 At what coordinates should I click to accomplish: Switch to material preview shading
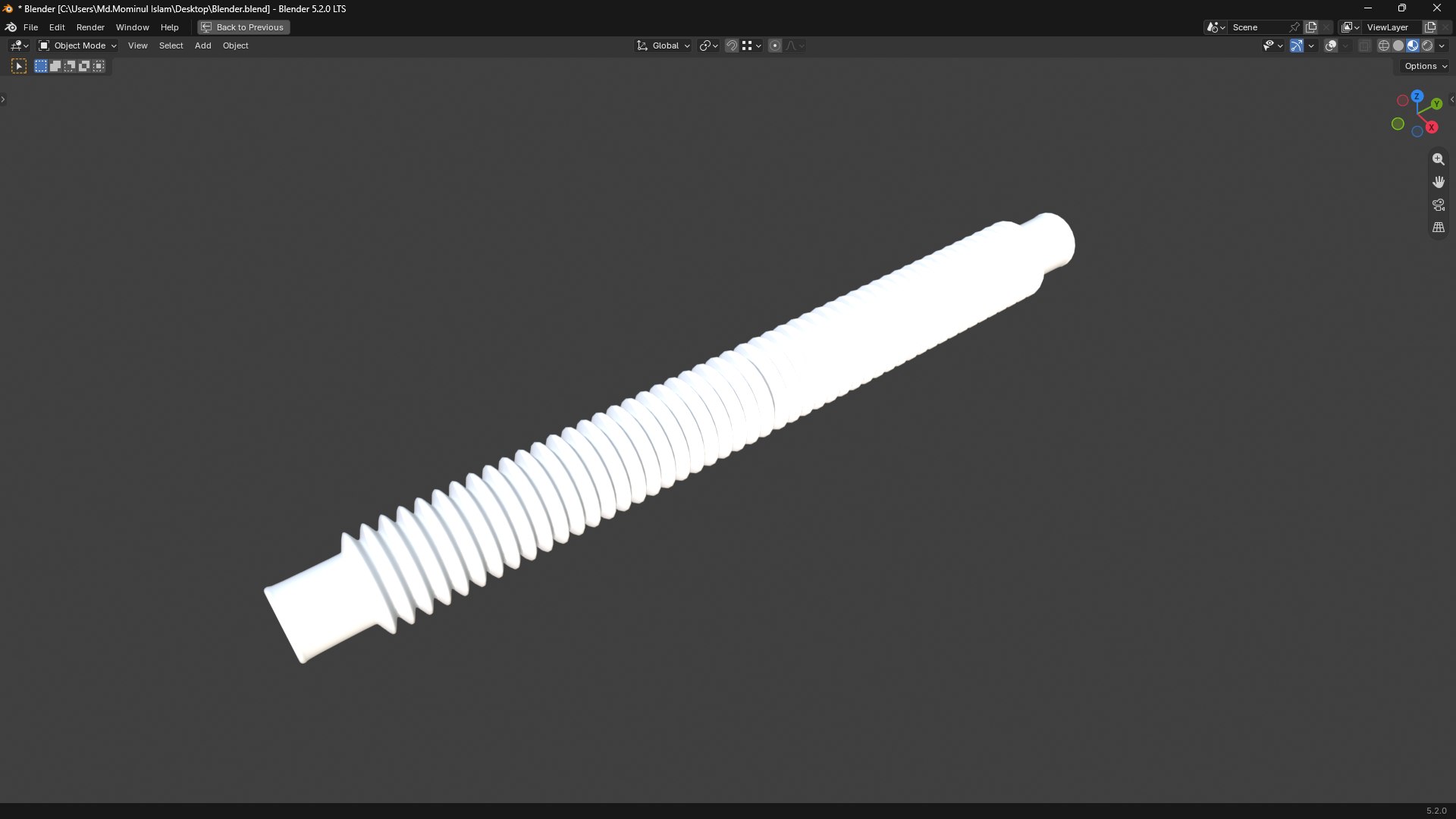[1413, 46]
